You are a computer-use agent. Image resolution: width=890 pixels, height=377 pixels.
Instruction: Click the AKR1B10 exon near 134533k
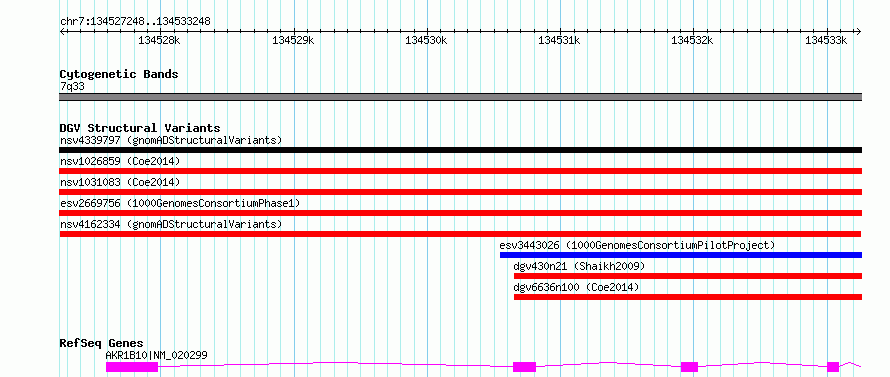(833, 367)
